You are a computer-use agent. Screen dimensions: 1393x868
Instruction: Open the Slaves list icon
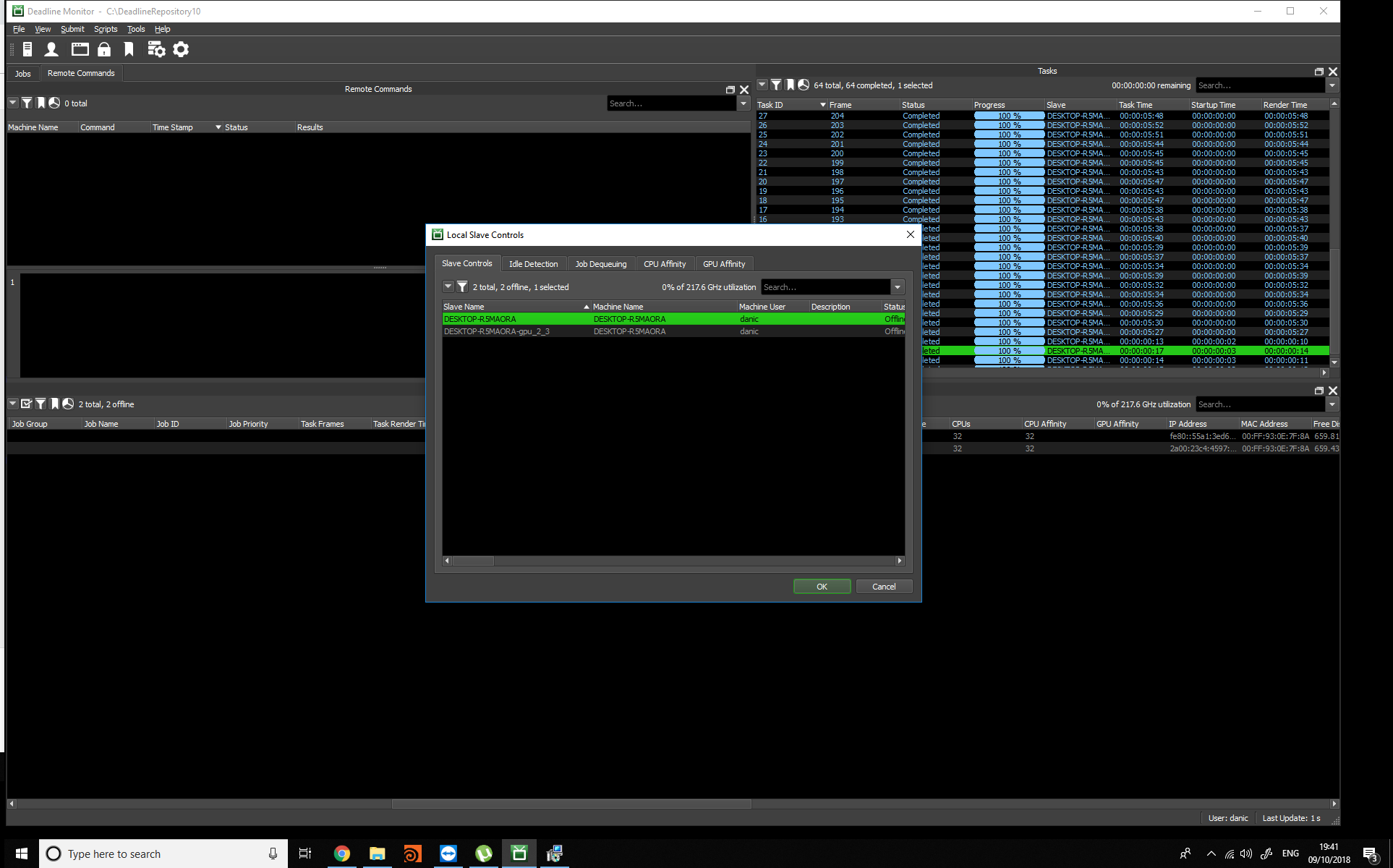(27, 49)
